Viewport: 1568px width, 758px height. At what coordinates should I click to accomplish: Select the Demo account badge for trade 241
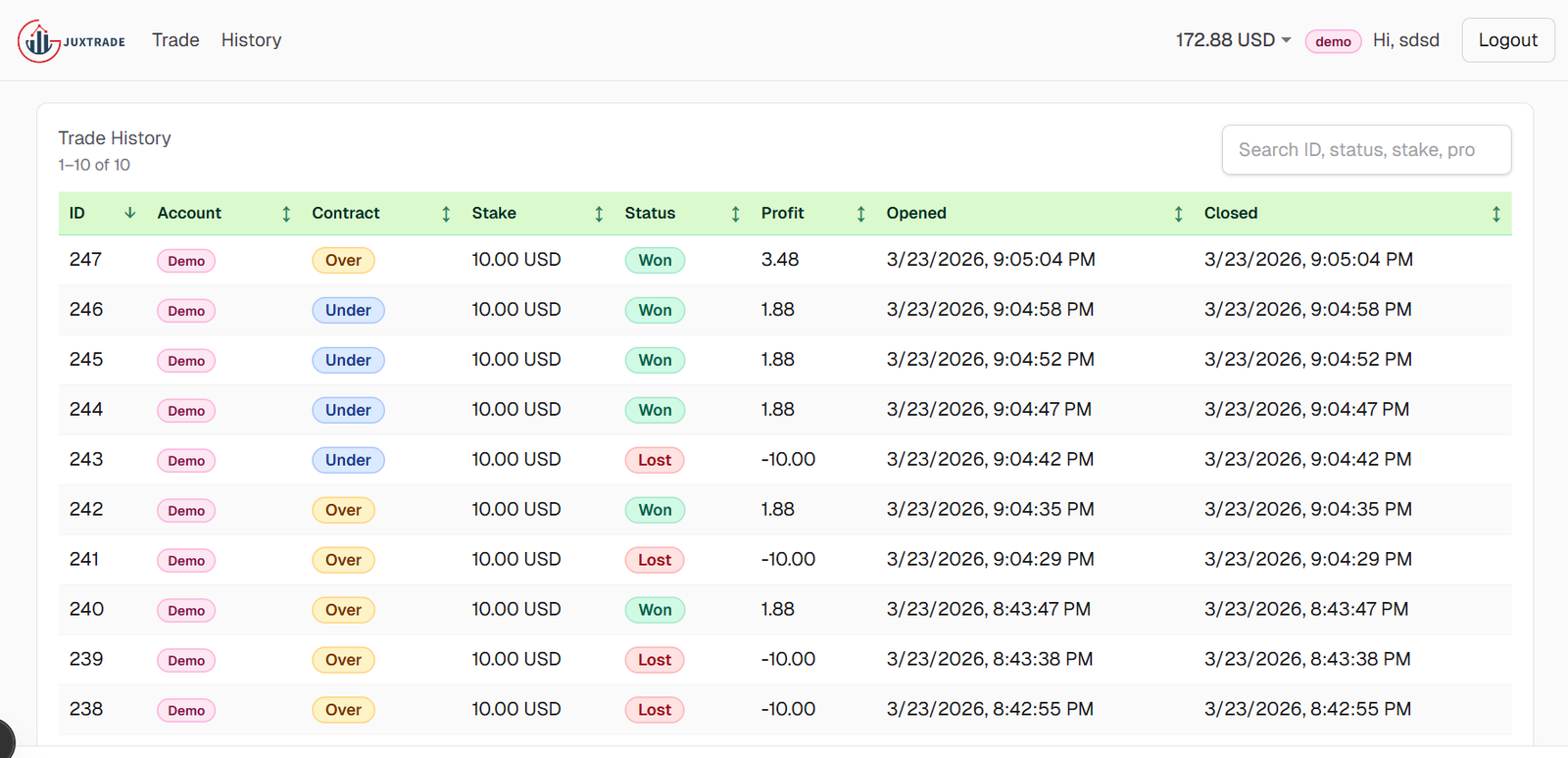[186, 561]
